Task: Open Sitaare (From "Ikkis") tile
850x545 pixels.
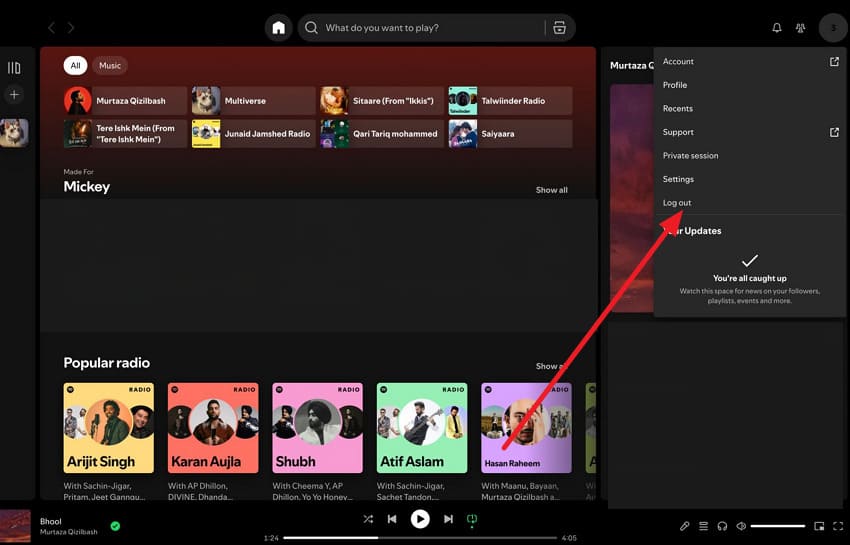Action: point(382,100)
